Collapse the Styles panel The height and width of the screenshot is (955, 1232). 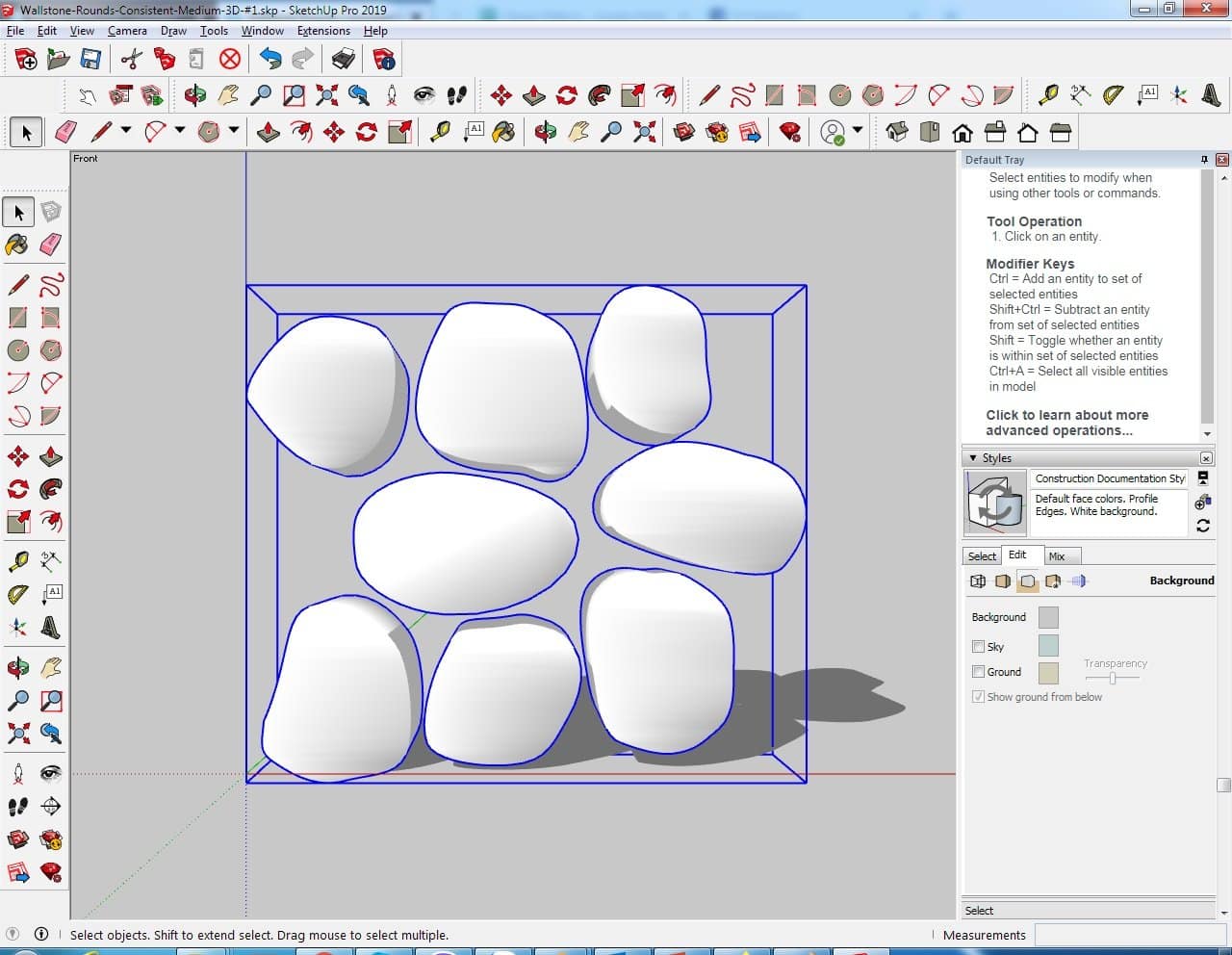click(973, 458)
